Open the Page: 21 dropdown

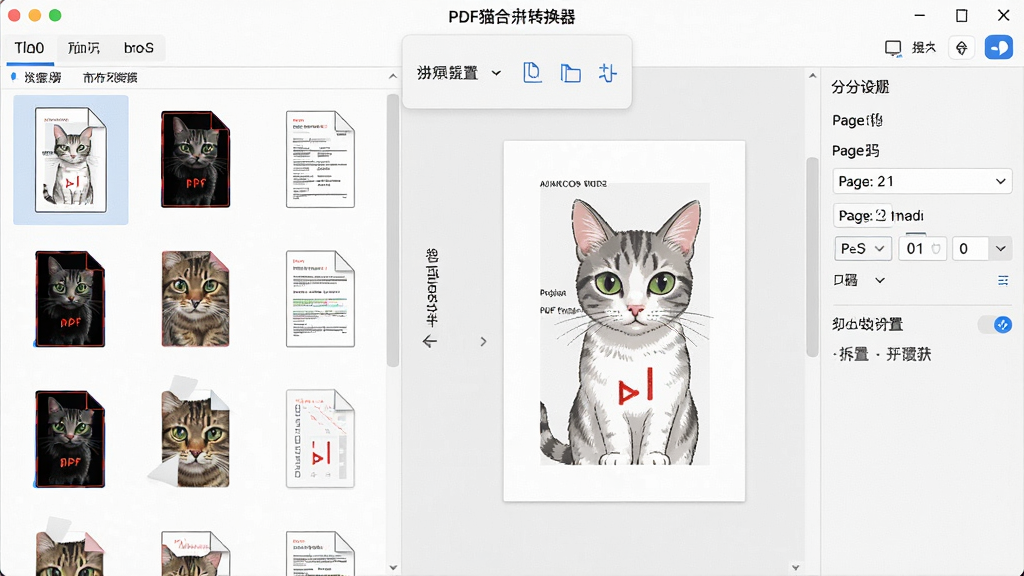921,182
